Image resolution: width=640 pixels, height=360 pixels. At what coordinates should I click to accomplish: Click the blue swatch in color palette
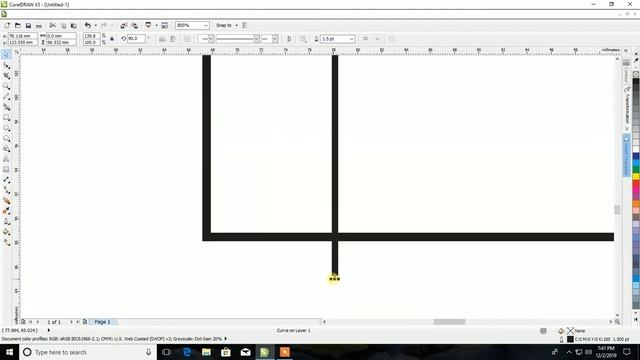click(x=636, y=156)
